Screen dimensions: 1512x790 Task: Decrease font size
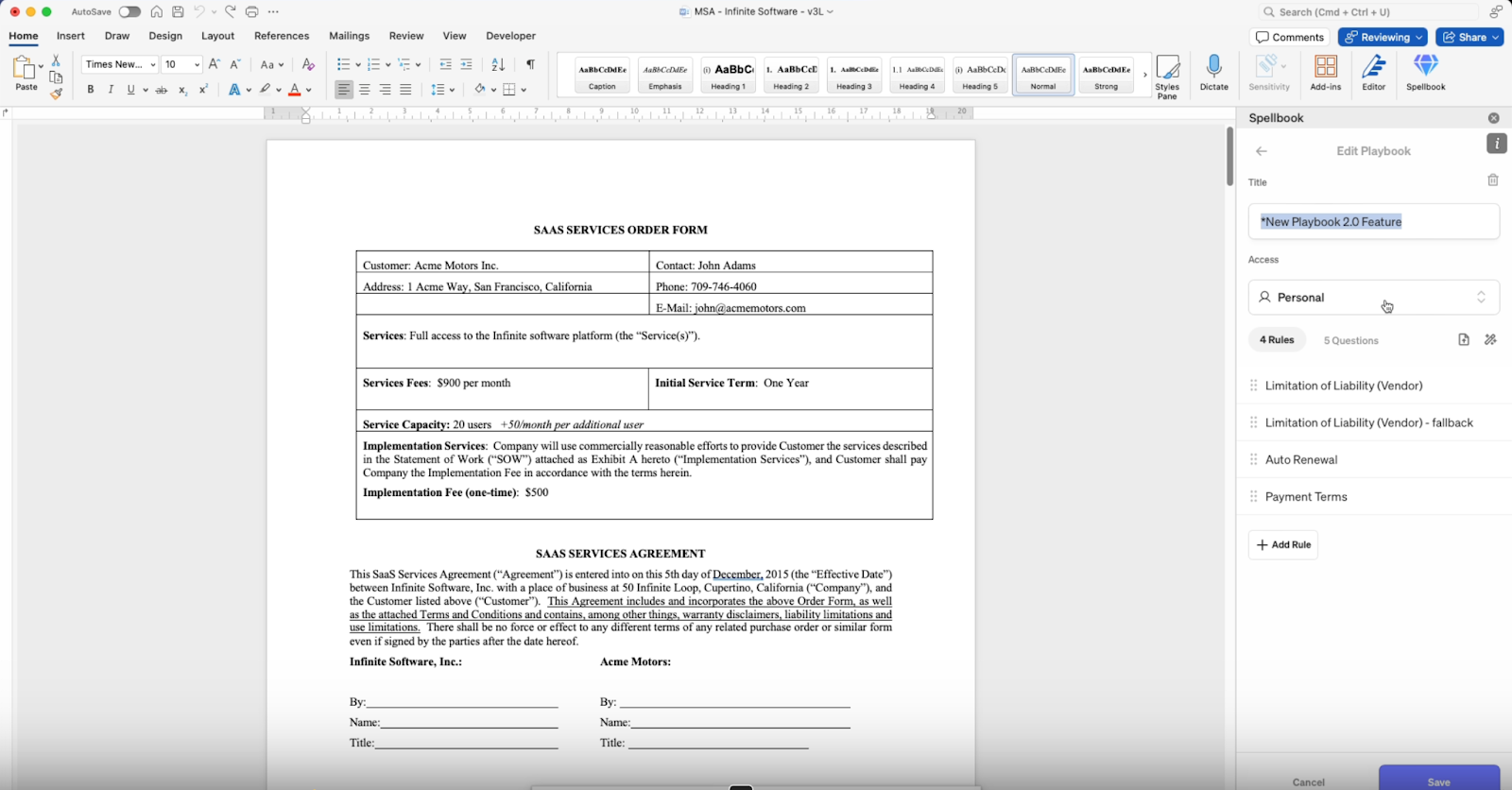click(x=235, y=64)
